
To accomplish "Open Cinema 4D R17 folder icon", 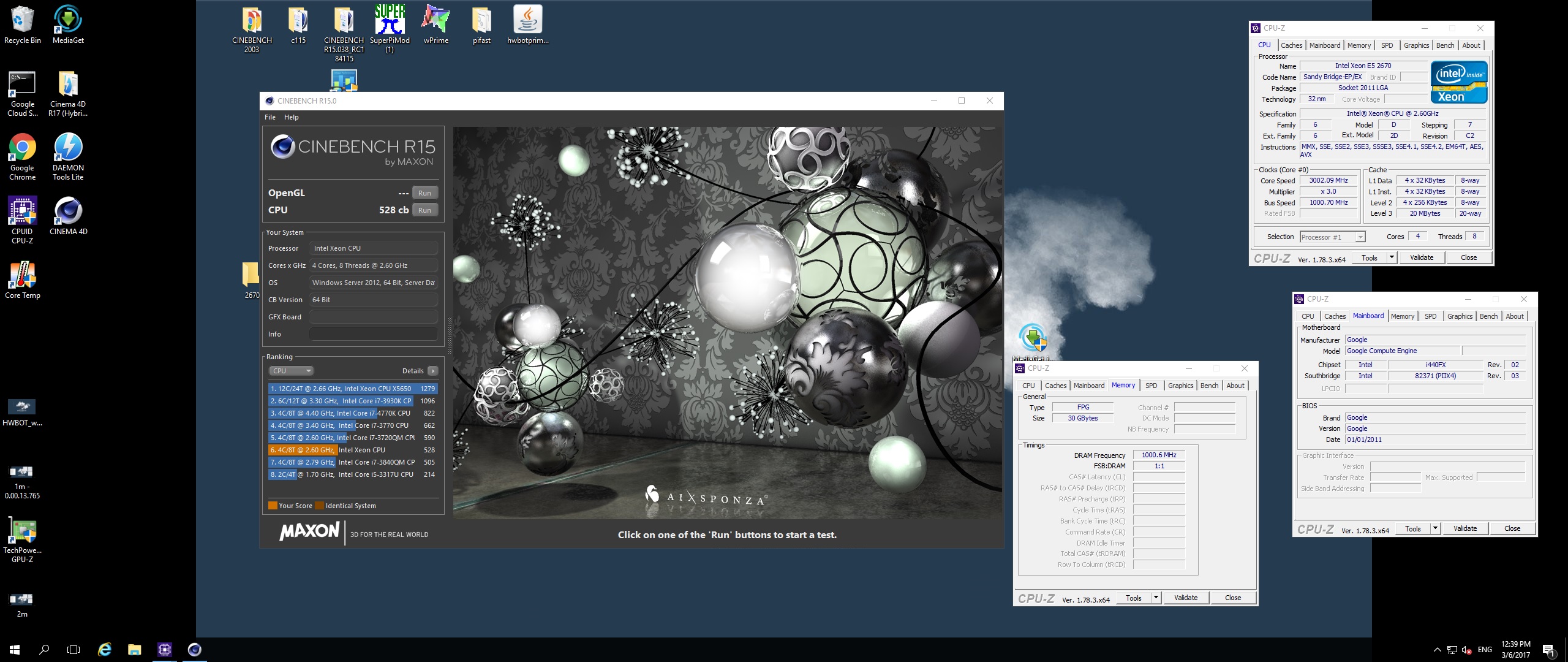I will [68, 93].
